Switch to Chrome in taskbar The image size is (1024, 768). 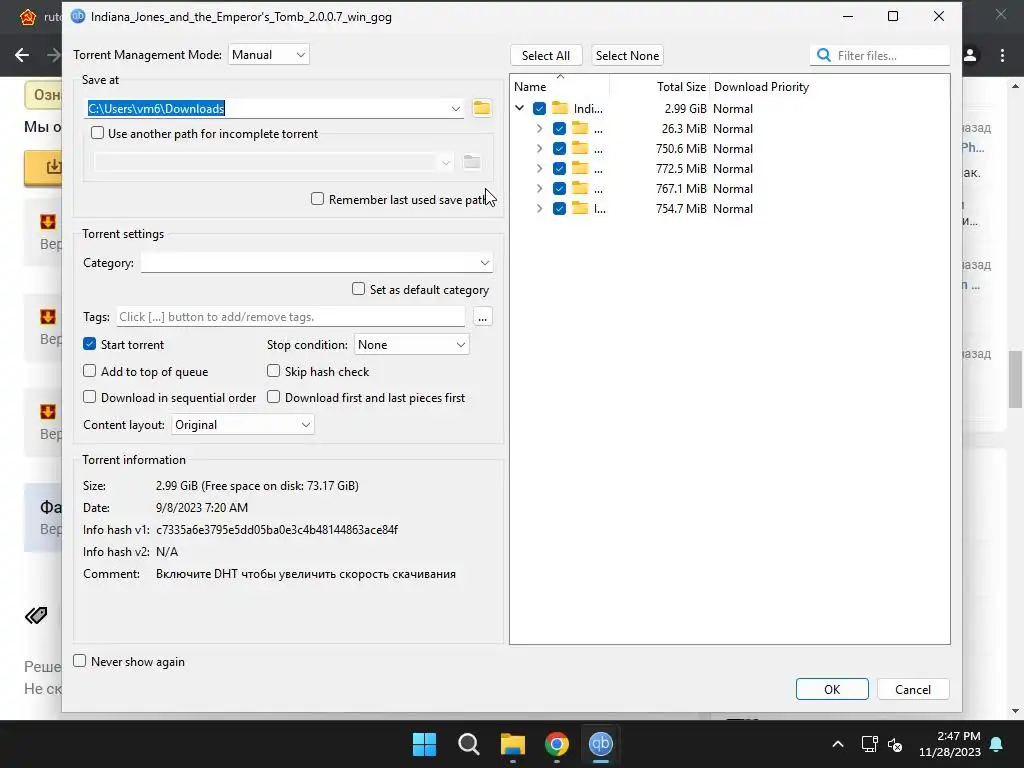pos(556,744)
